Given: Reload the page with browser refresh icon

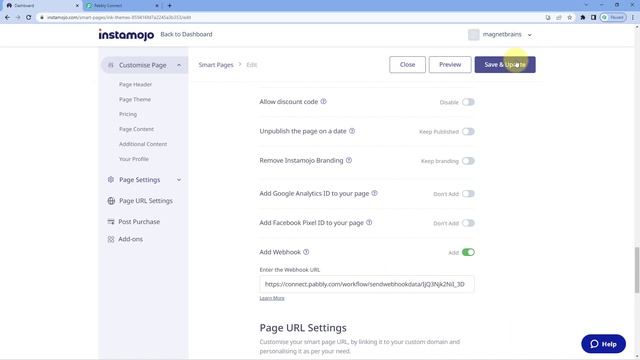Looking at the screenshot, I should click(29, 18).
